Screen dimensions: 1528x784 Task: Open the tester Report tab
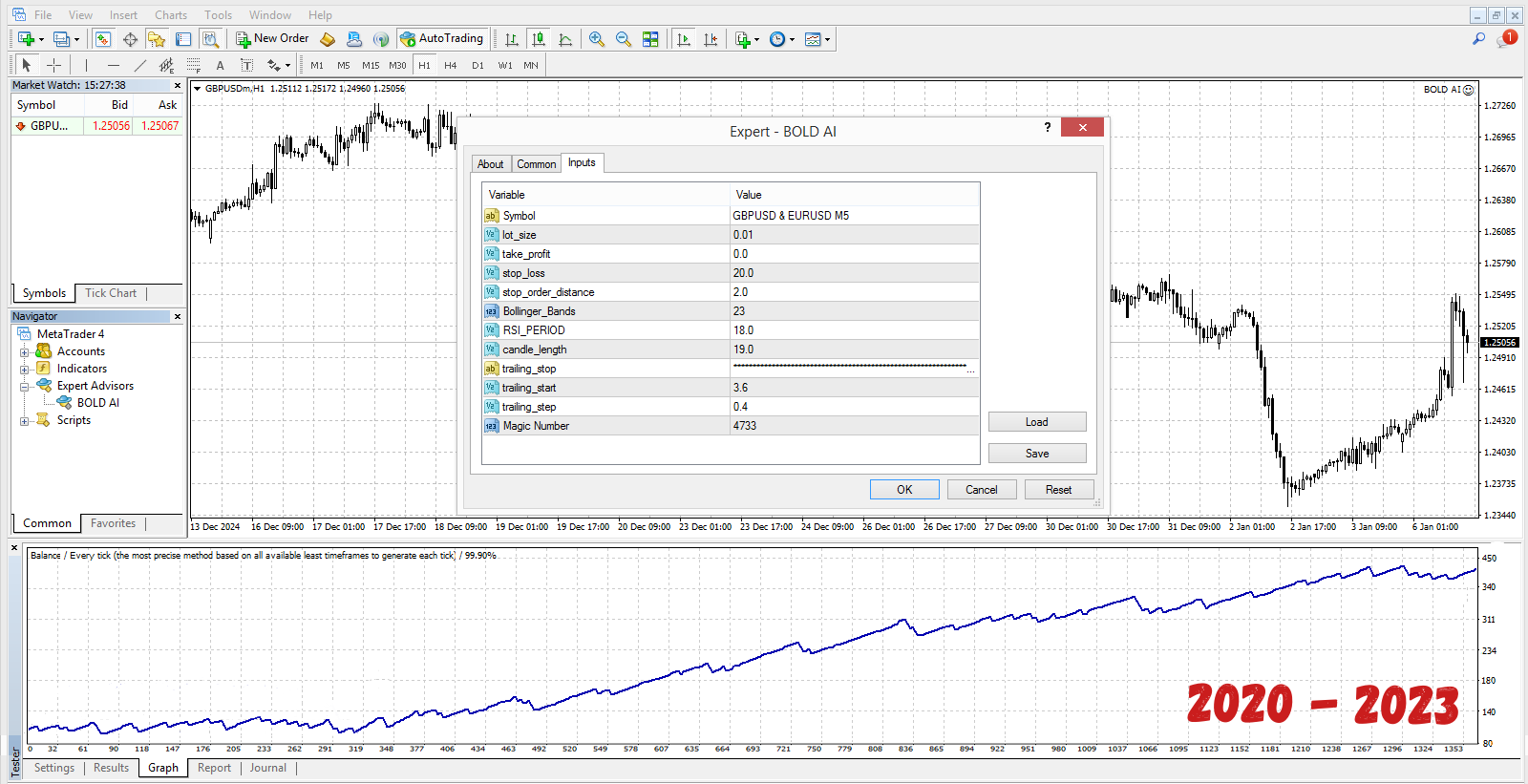[x=214, y=768]
